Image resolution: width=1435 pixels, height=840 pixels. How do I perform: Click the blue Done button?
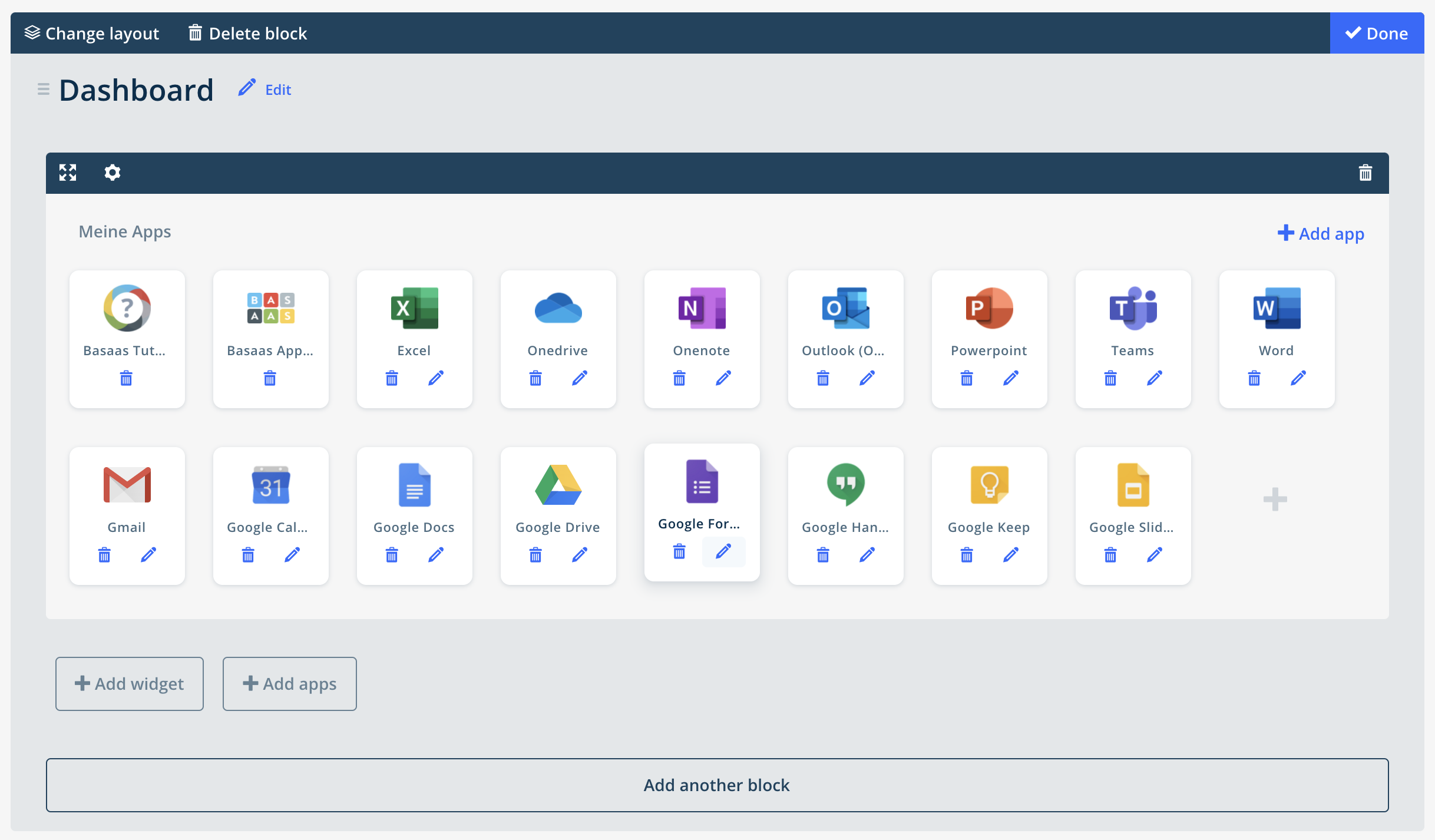(x=1377, y=33)
